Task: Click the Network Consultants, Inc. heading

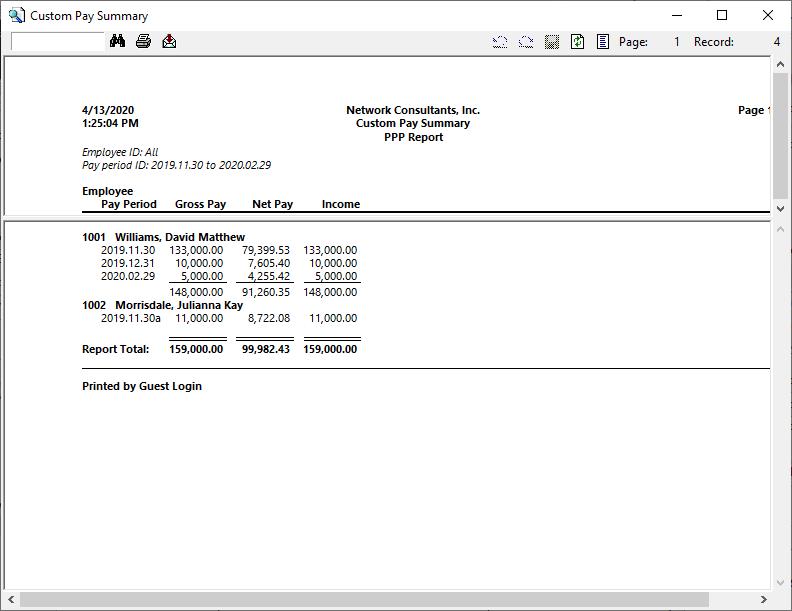Action: pyautogui.click(x=413, y=110)
